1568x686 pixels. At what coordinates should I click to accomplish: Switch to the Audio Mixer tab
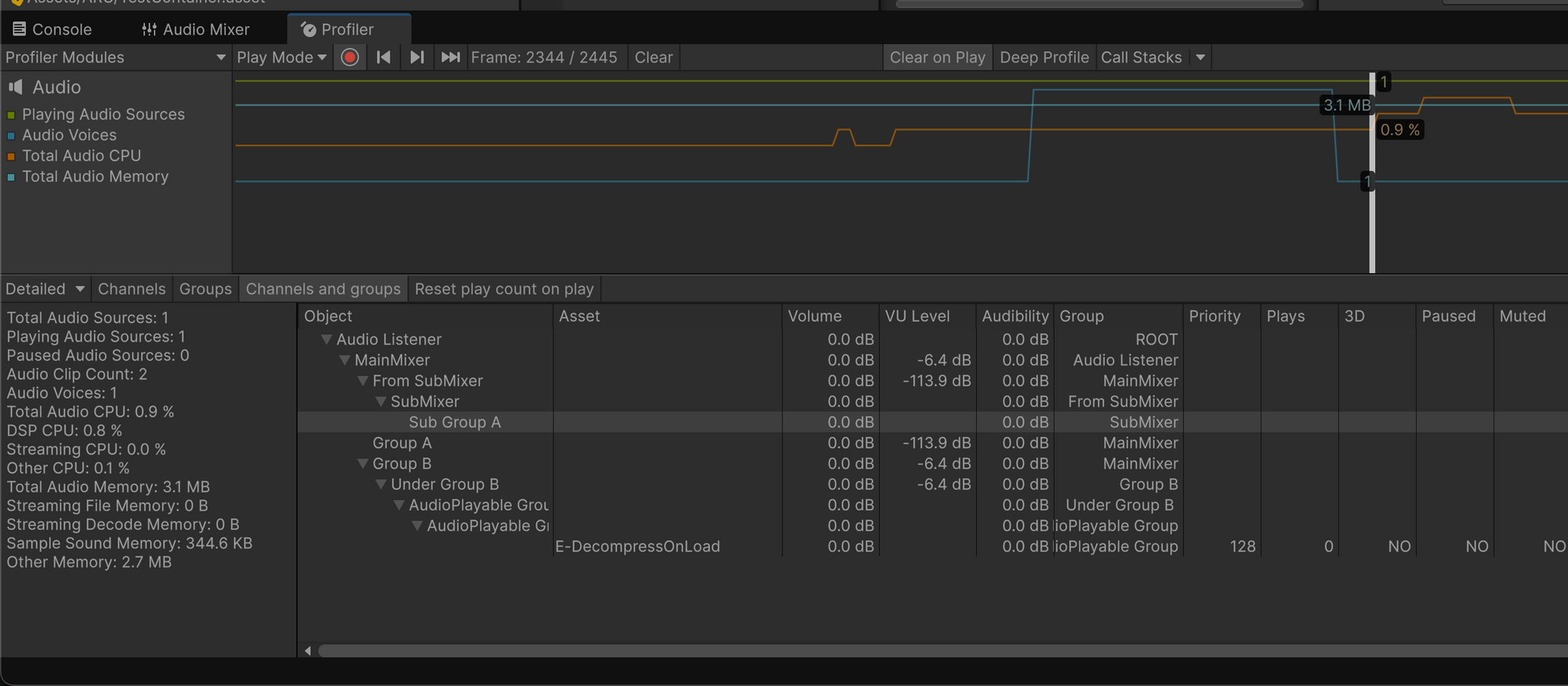196,30
